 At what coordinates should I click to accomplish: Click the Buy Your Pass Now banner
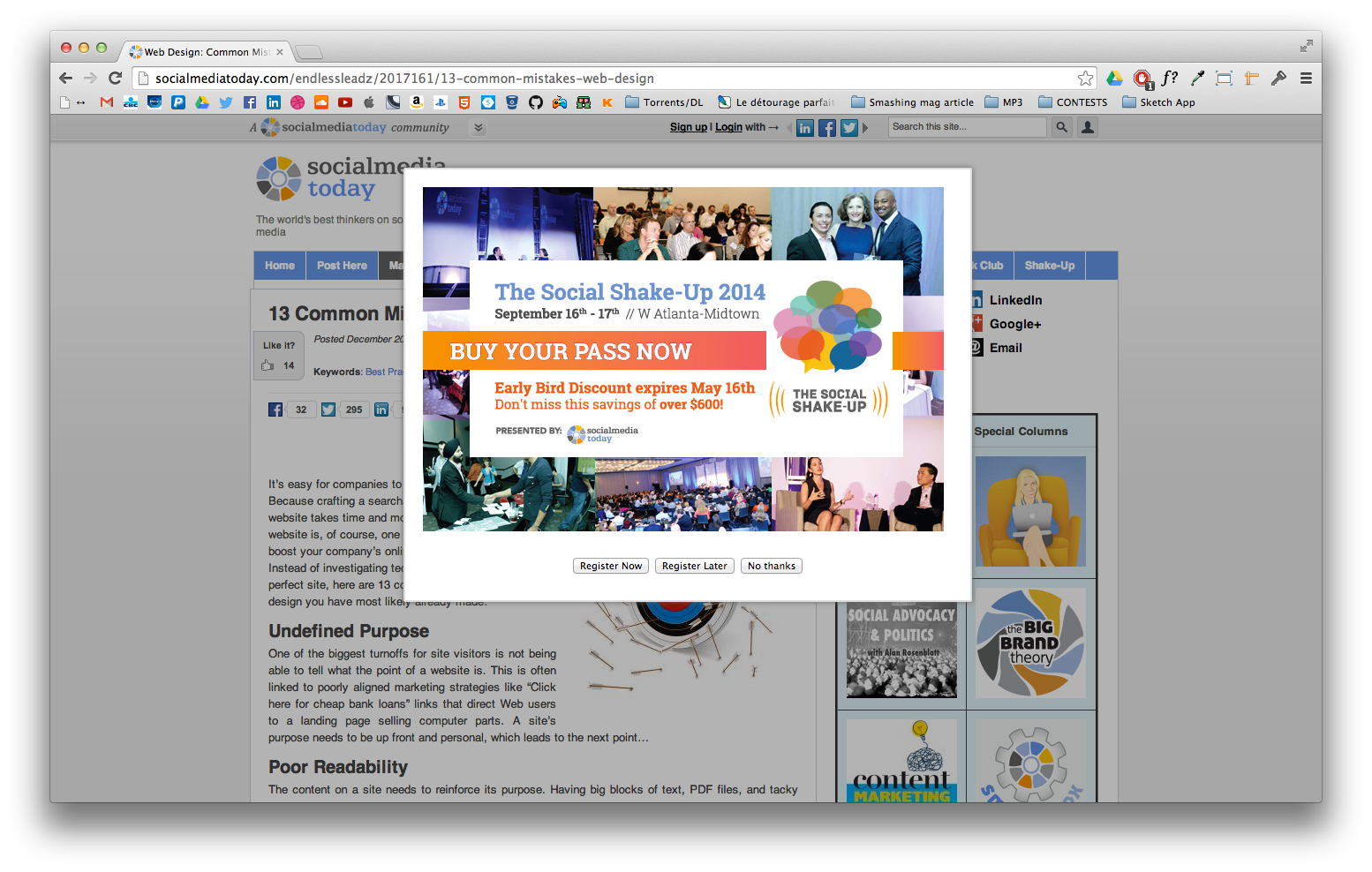point(594,351)
